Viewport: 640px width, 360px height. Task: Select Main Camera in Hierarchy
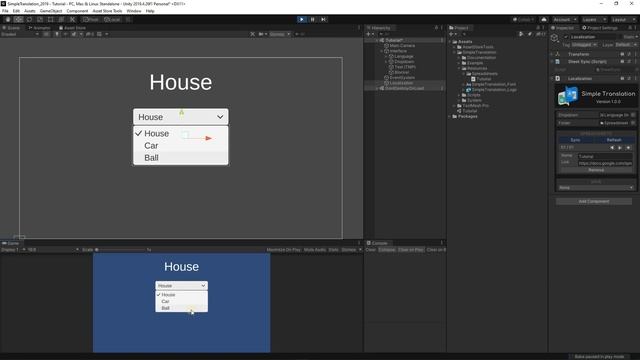(402, 46)
